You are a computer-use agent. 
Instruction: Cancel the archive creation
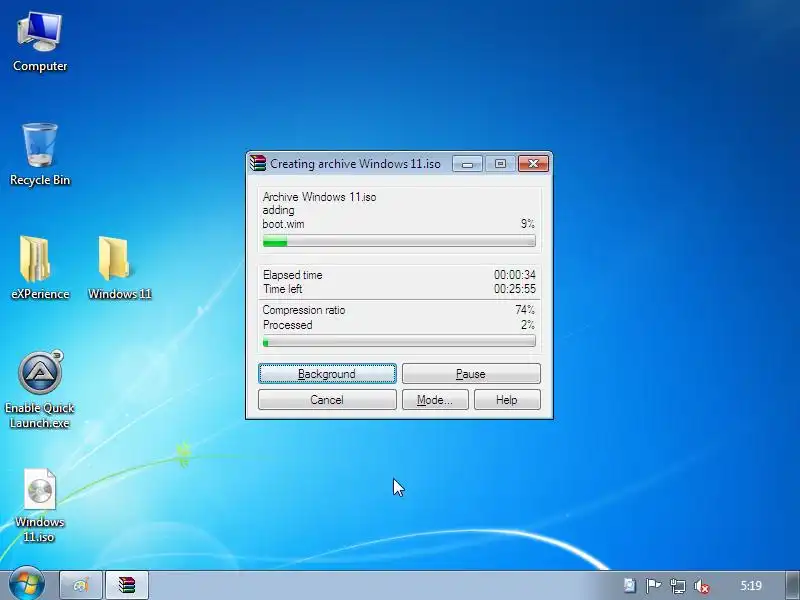tap(327, 399)
